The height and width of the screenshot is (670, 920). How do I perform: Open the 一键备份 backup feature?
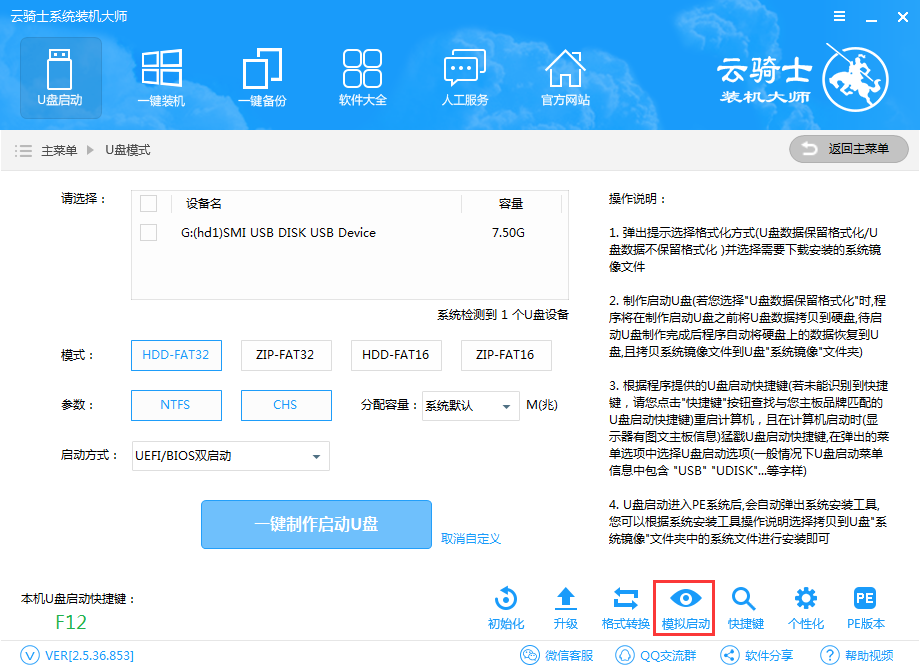pyautogui.click(x=262, y=77)
